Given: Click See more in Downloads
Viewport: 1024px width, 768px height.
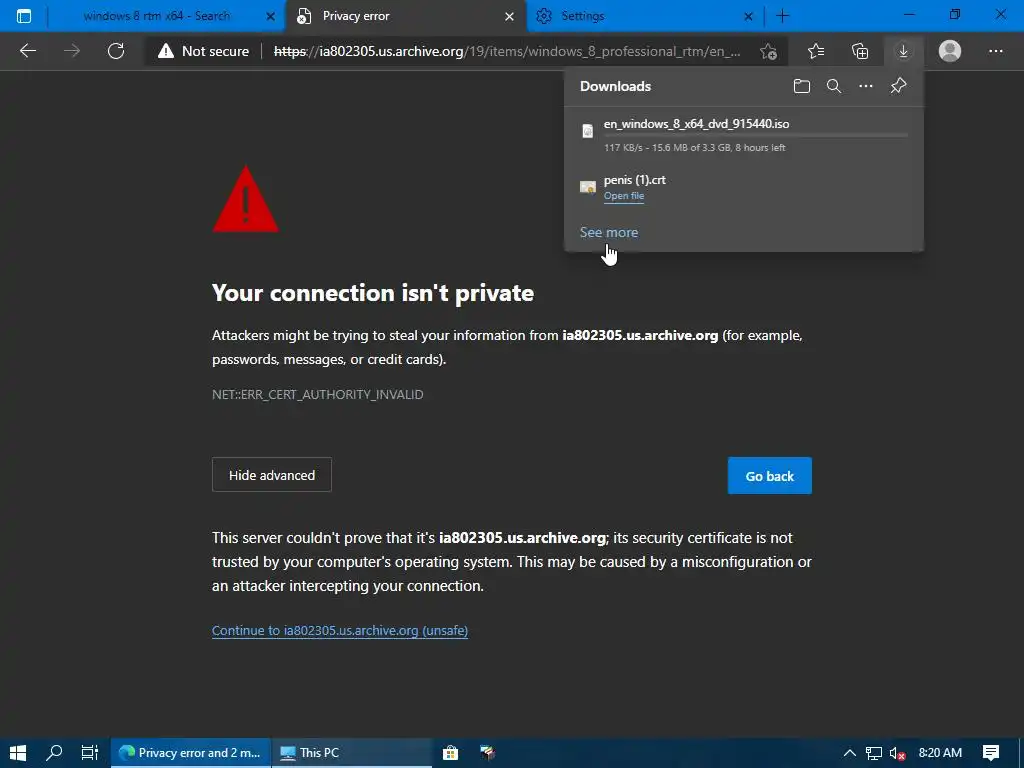Looking at the screenshot, I should [609, 232].
